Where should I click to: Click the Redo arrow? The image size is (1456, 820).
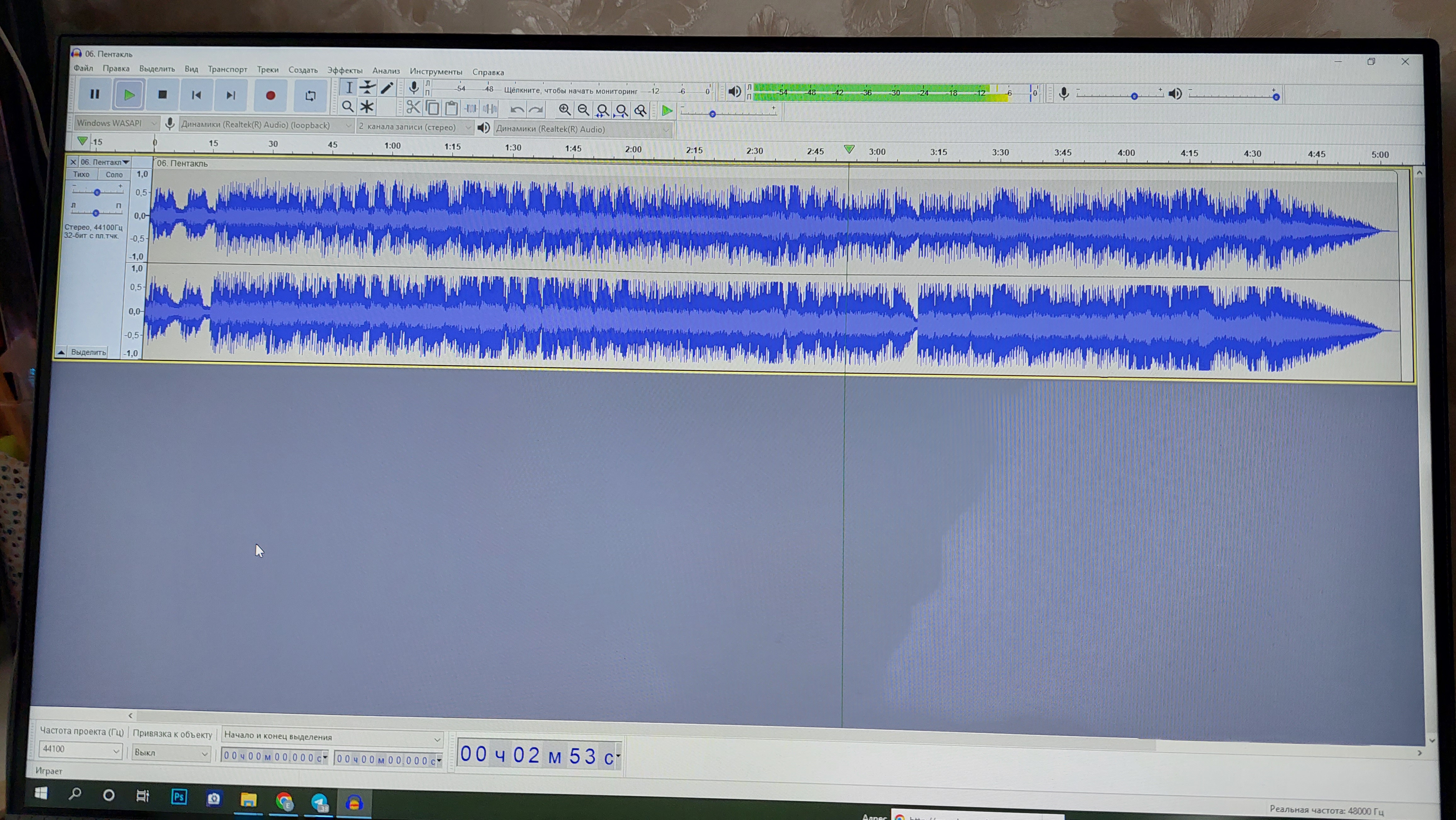(x=536, y=110)
